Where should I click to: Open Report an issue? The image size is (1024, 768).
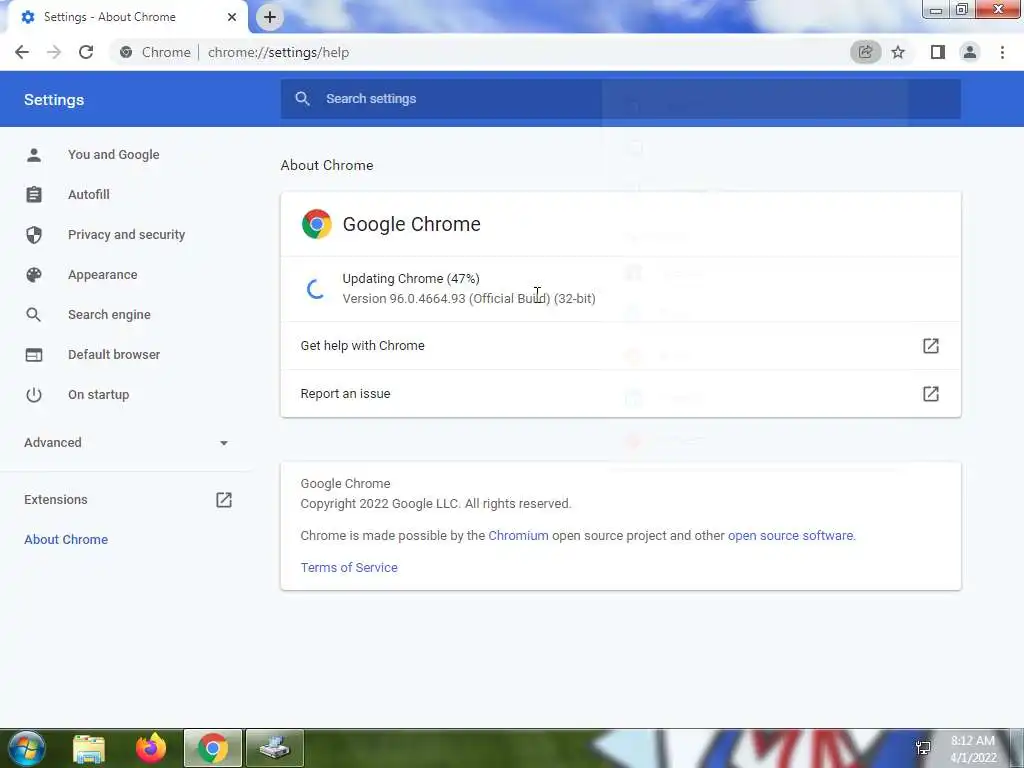click(620, 394)
